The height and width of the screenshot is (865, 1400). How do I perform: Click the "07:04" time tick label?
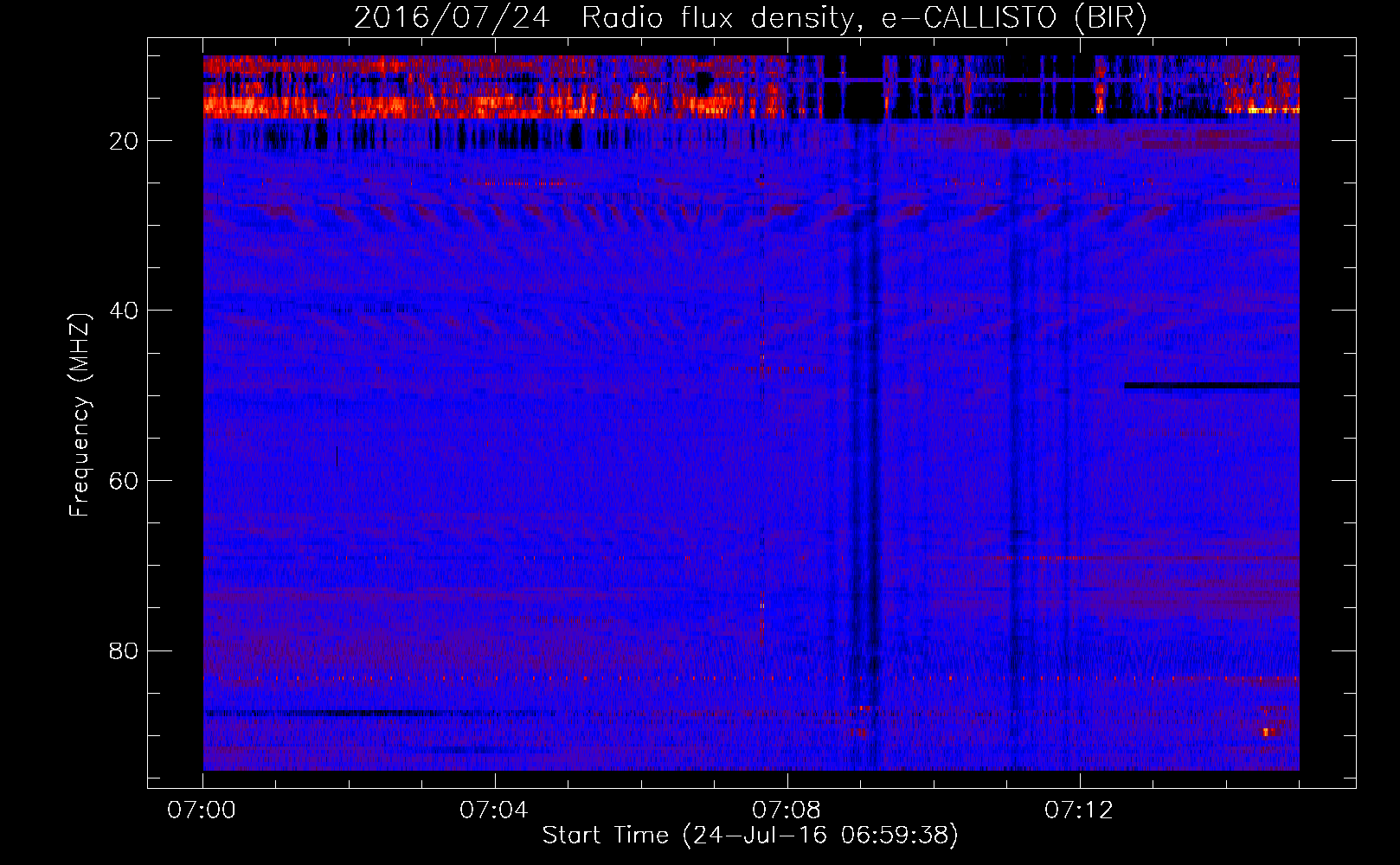point(494,811)
